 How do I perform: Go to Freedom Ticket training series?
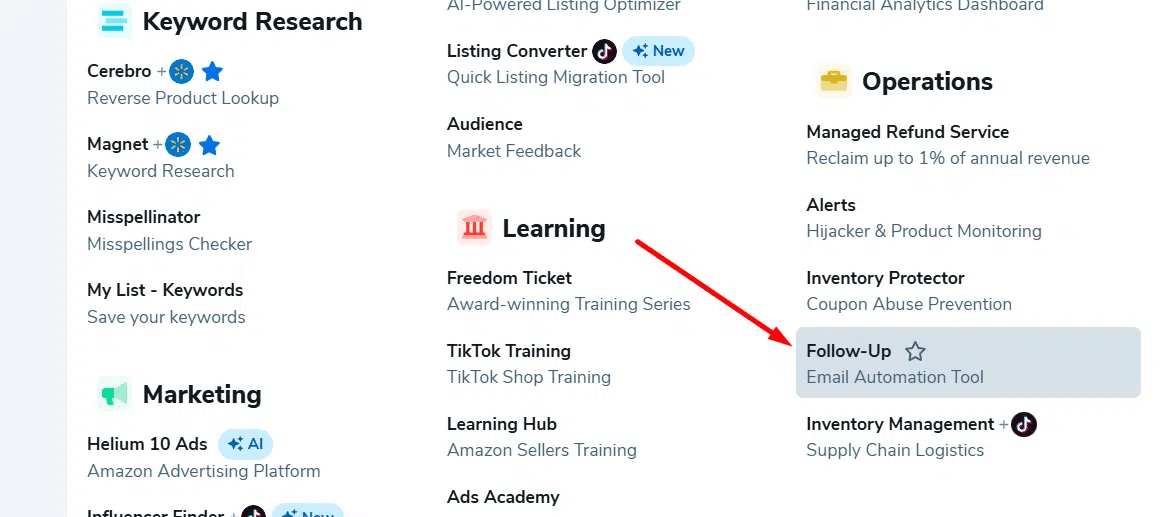[x=509, y=278]
